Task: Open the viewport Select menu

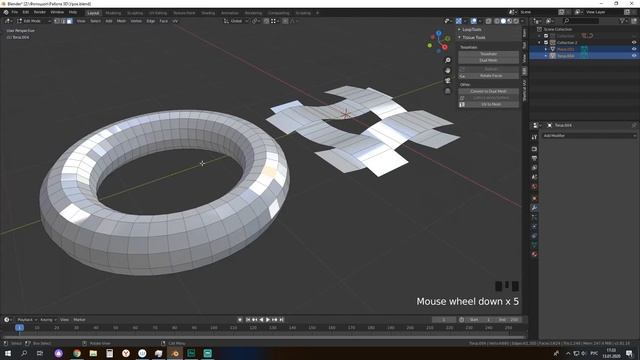Action: (x=95, y=21)
